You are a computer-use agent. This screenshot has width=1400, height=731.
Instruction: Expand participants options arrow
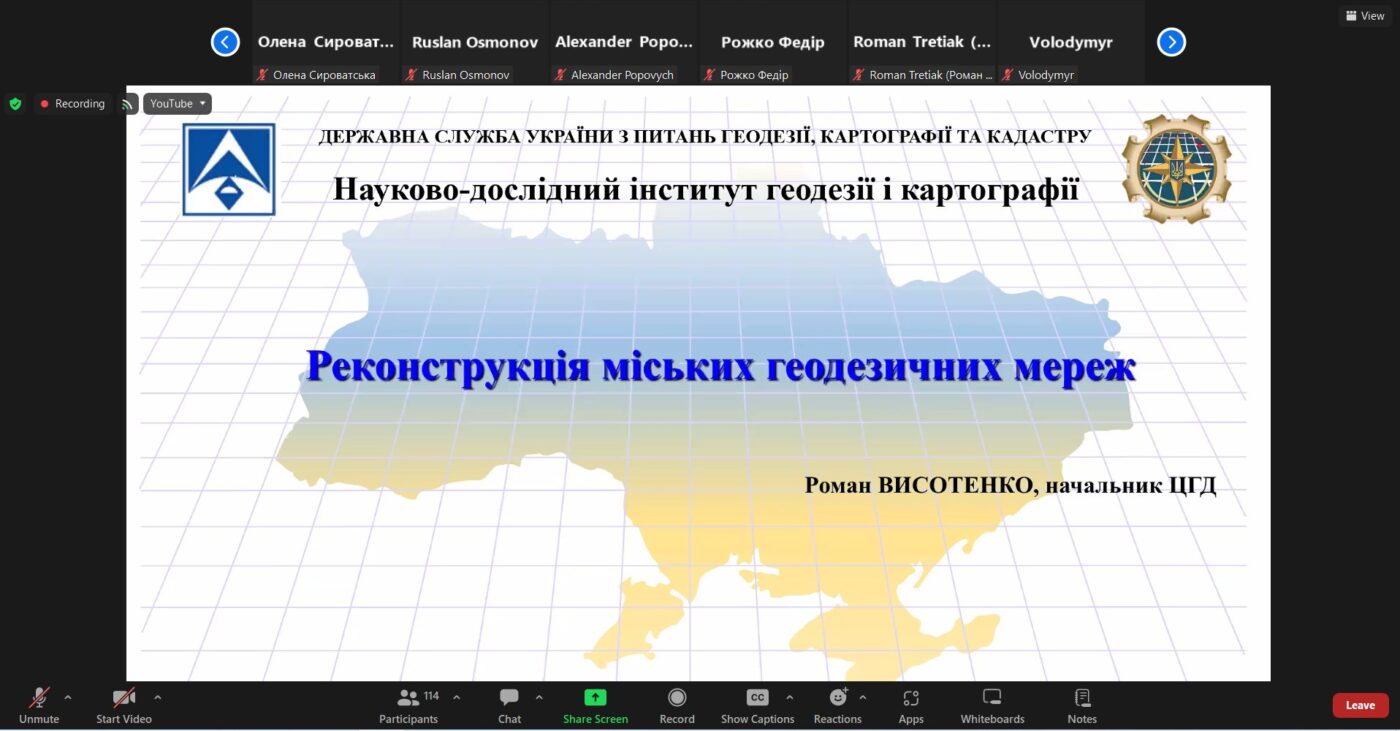457,698
